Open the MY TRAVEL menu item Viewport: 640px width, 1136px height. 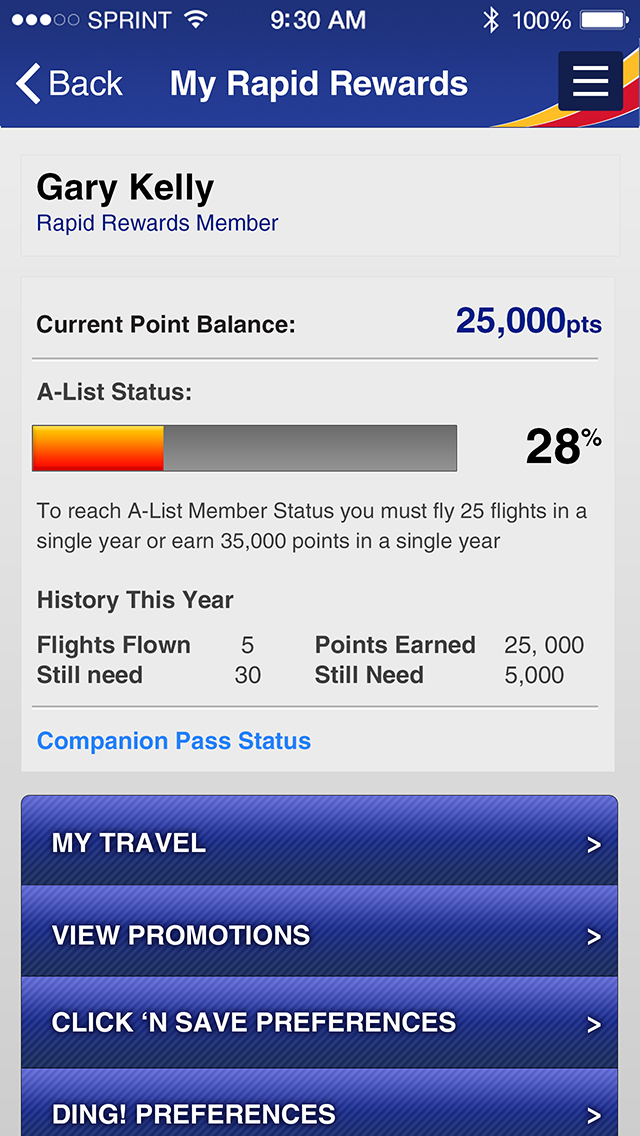tap(129, 843)
